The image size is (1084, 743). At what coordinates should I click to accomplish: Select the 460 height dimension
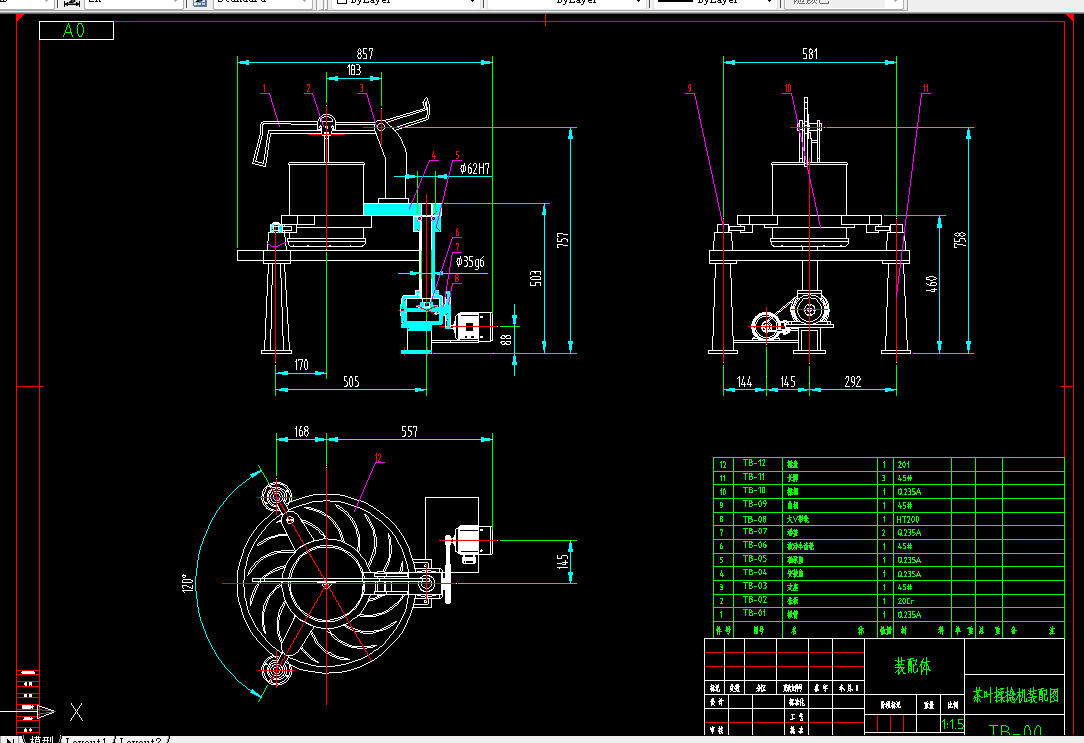pos(931,284)
